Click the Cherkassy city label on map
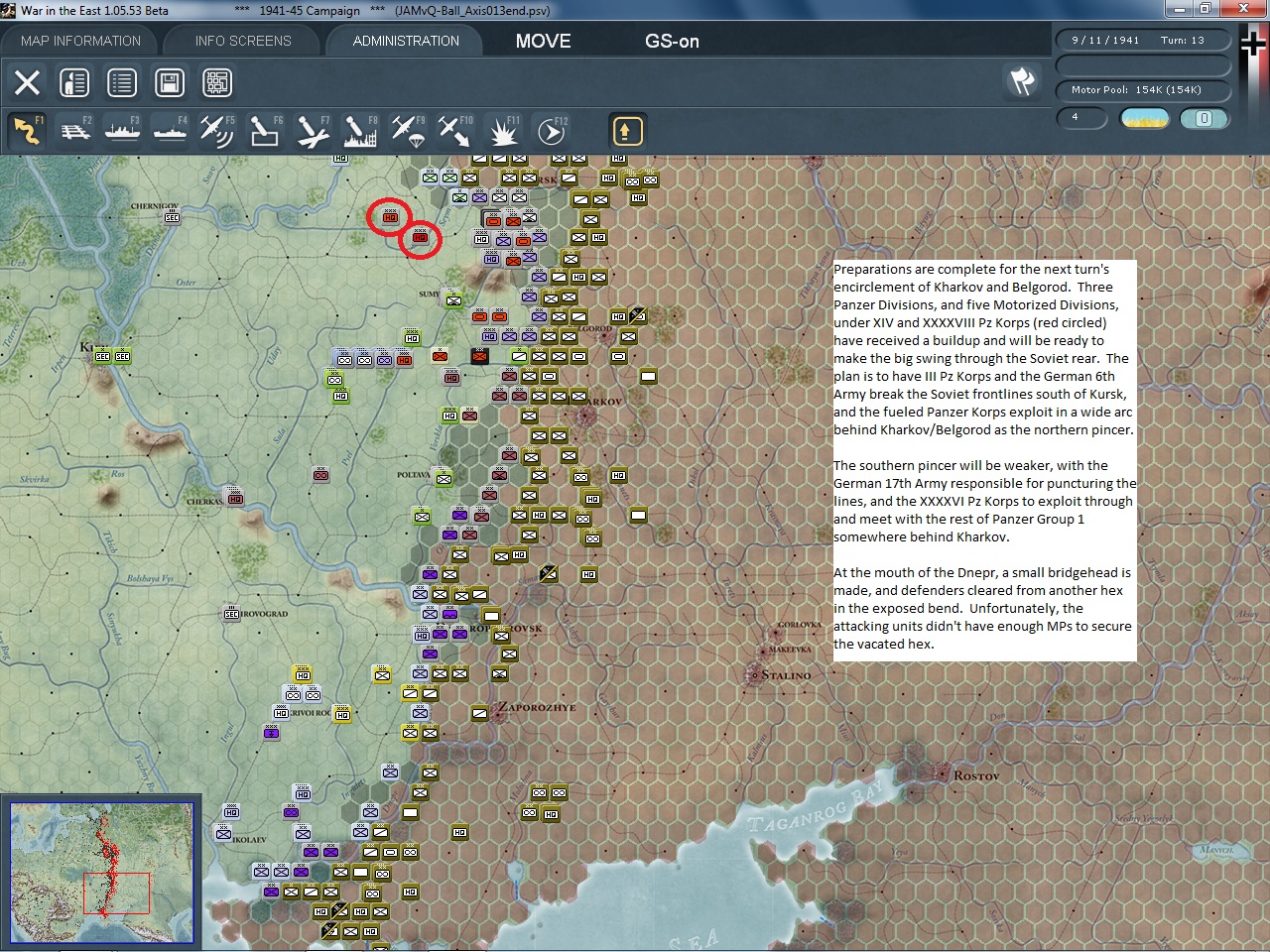Screen dimensions: 1270x952 [x=205, y=502]
